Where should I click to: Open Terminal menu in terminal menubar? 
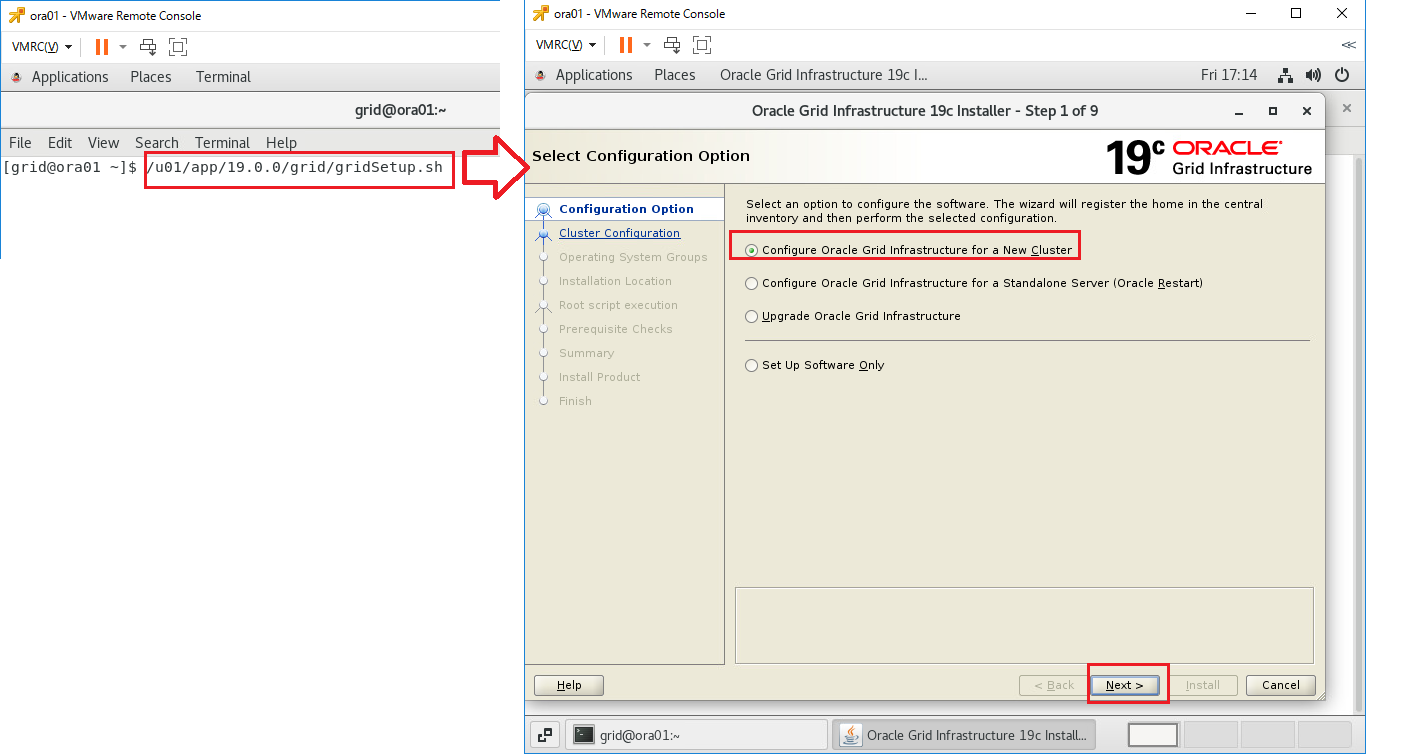(x=222, y=143)
